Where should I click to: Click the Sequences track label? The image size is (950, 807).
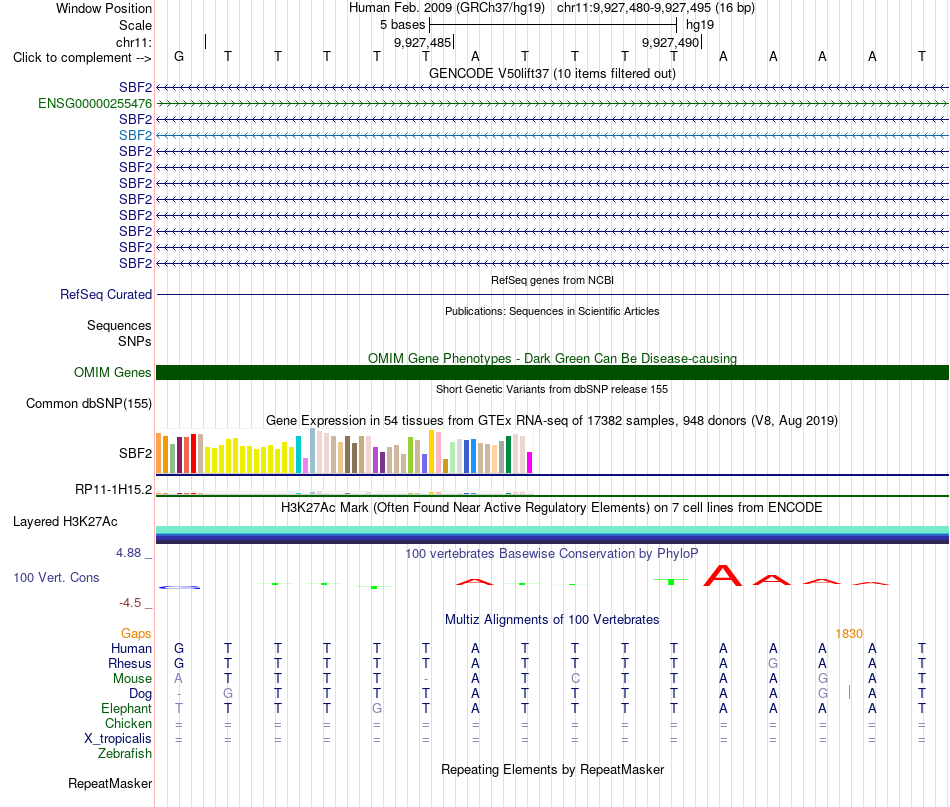coord(119,326)
